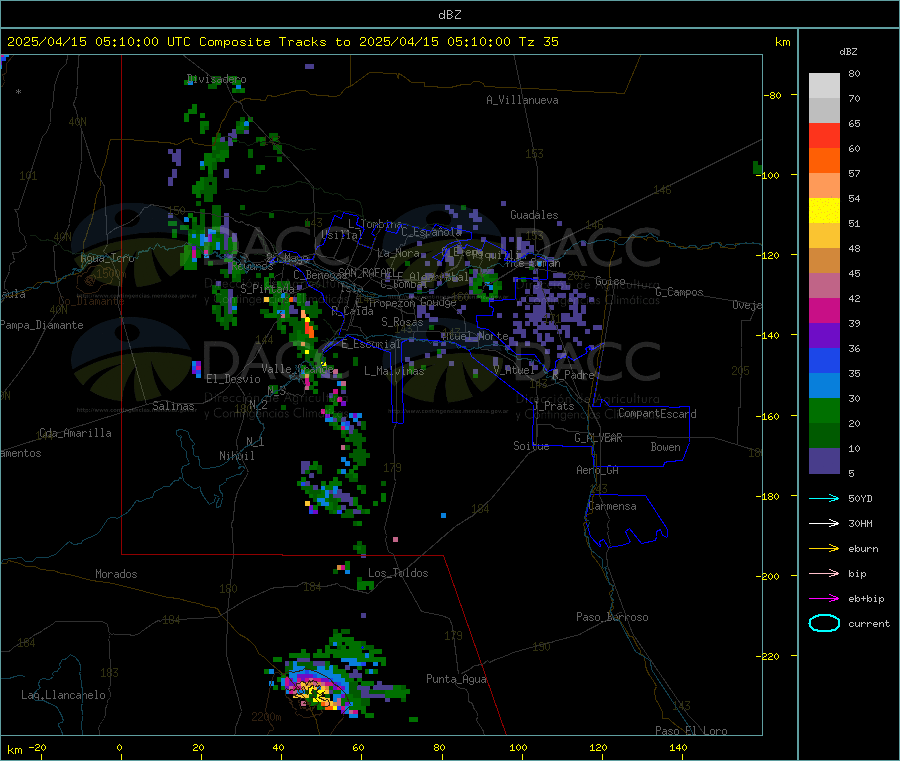
Task: Click the Morados map label
Action: point(116,574)
